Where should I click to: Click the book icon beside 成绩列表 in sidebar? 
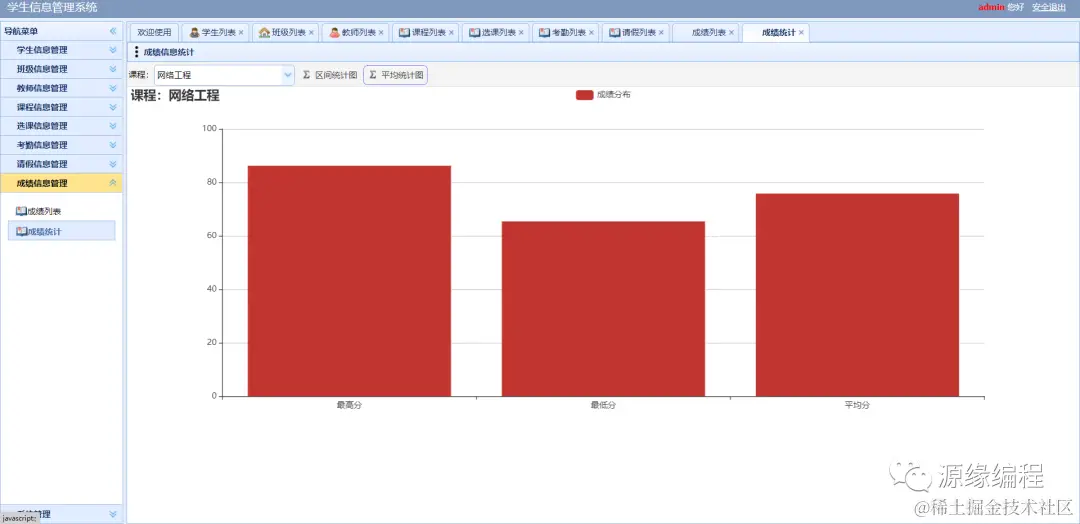pyautogui.click(x=21, y=211)
